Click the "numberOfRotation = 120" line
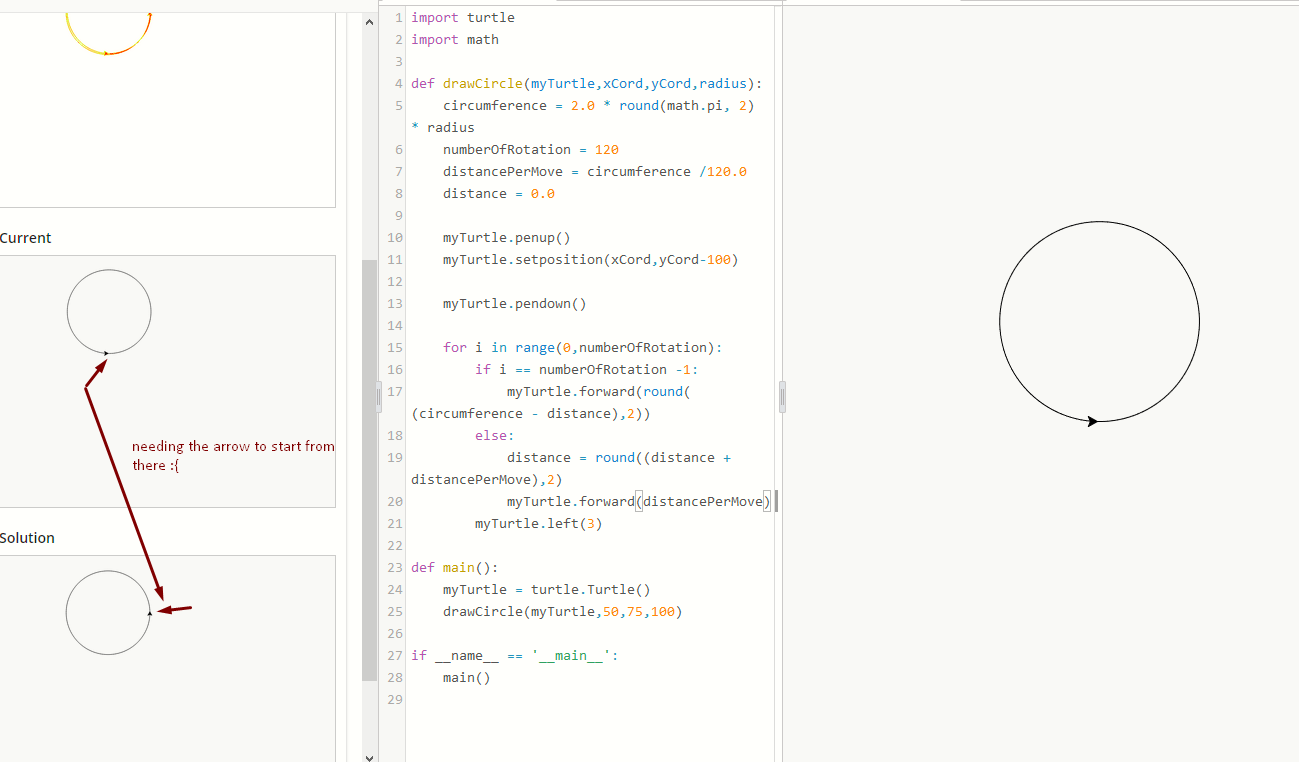 pos(531,150)
